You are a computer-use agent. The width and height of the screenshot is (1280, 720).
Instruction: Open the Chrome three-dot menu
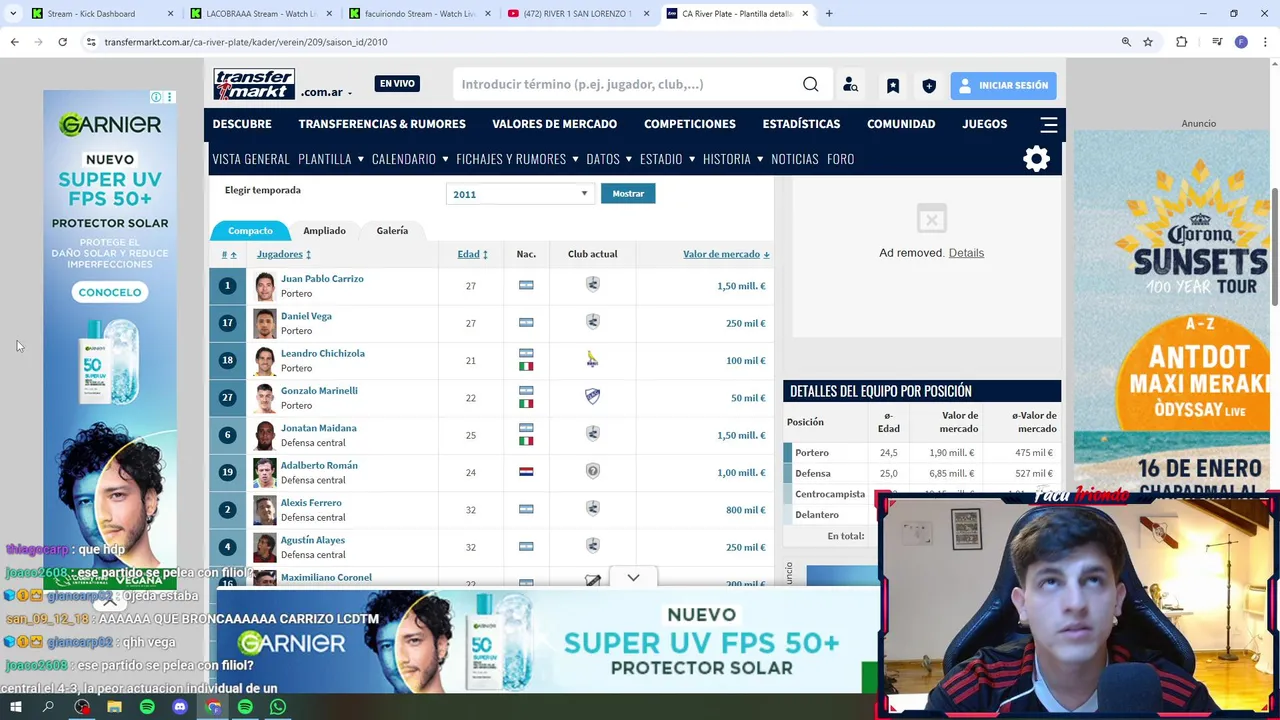click(1266, 42)
